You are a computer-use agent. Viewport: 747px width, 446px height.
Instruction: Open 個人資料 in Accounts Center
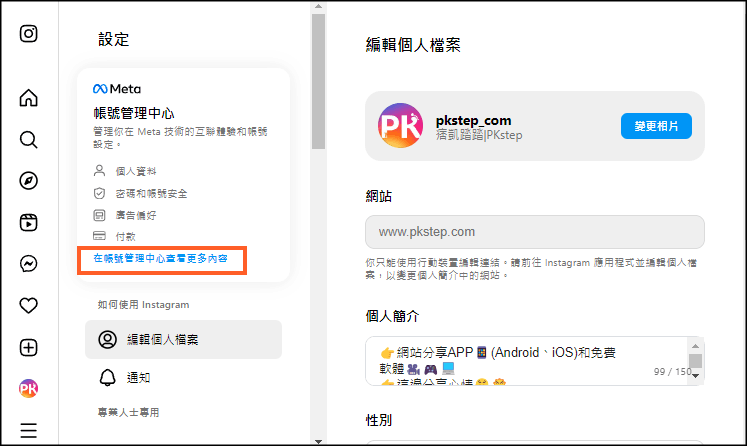pos(136,171)
